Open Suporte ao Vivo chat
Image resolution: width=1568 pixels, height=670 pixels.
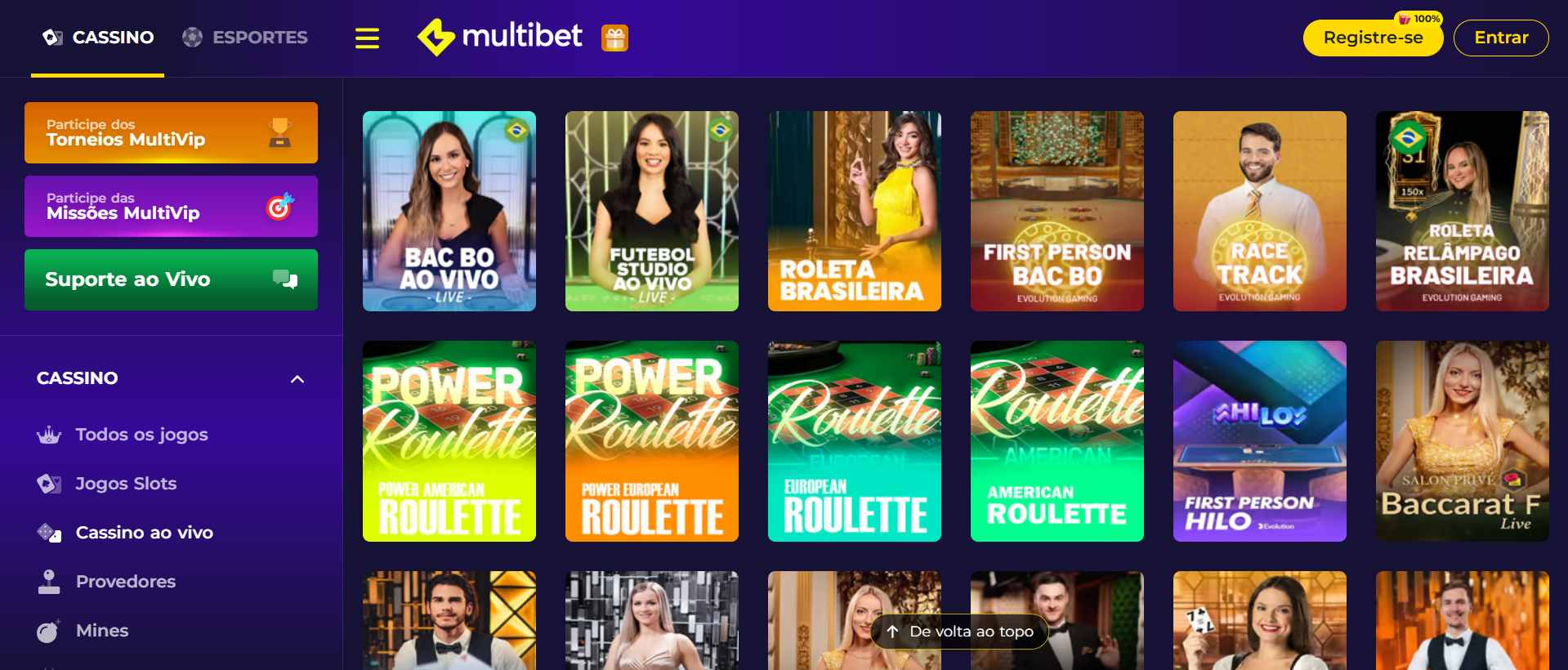coord(171,279)
